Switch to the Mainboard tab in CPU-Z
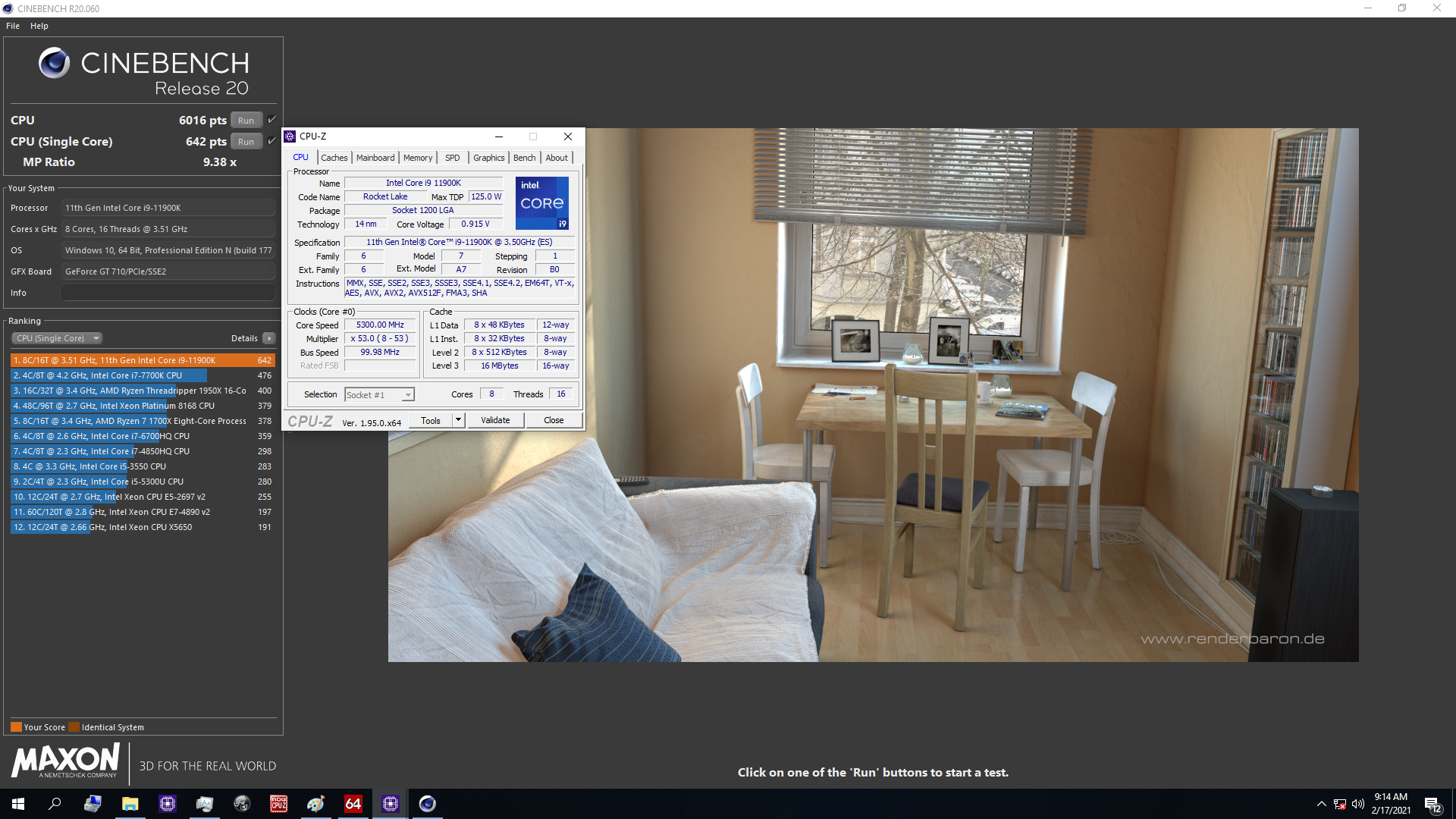 tap(375, 158)
